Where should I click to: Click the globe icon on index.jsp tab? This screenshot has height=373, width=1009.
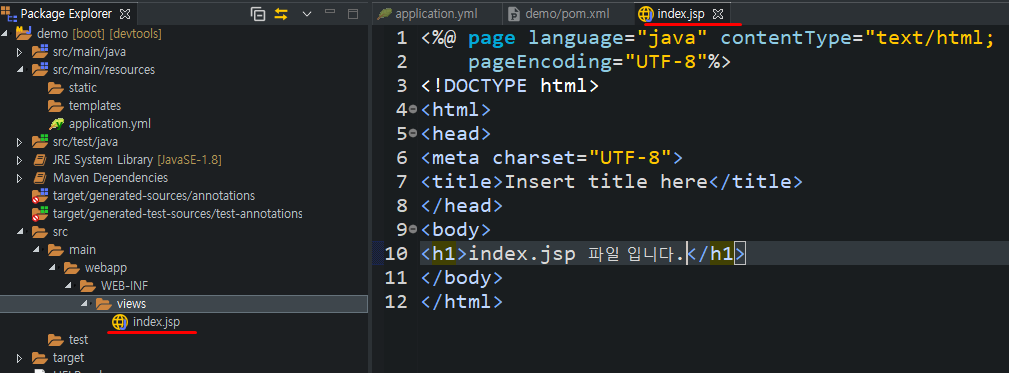644,14
